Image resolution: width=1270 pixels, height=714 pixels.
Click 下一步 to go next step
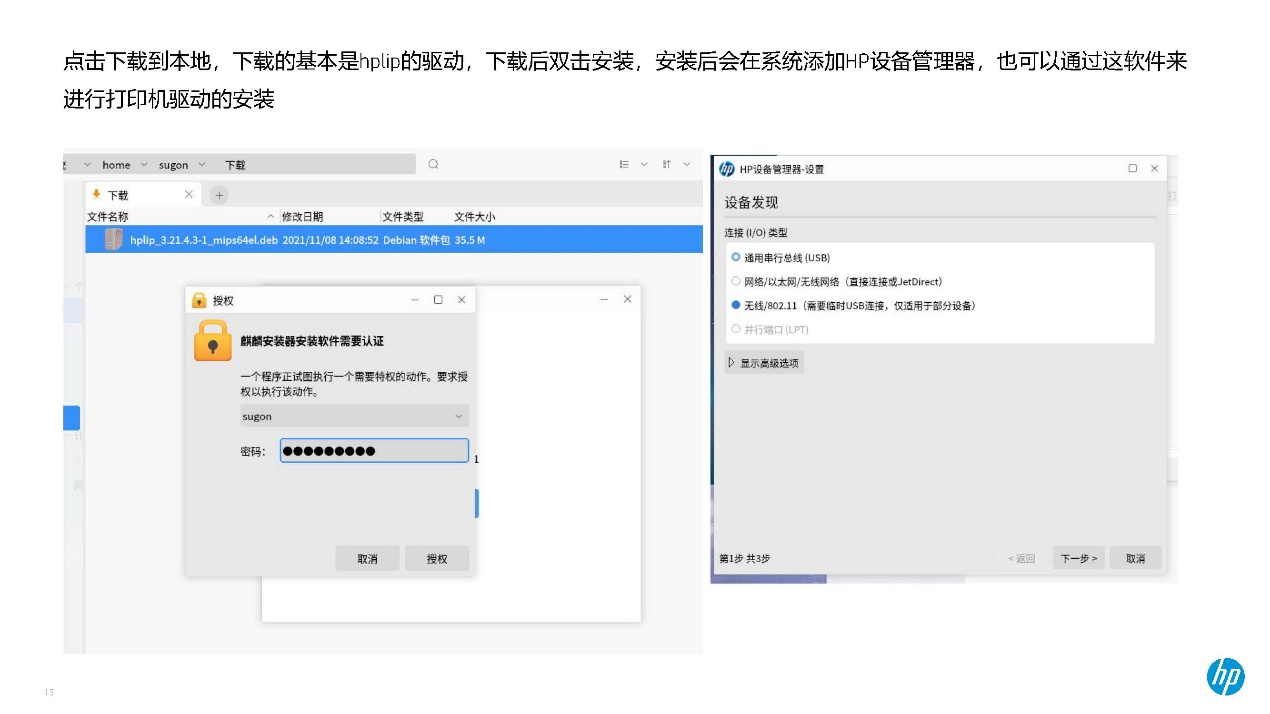click(x=1078, y=558)
